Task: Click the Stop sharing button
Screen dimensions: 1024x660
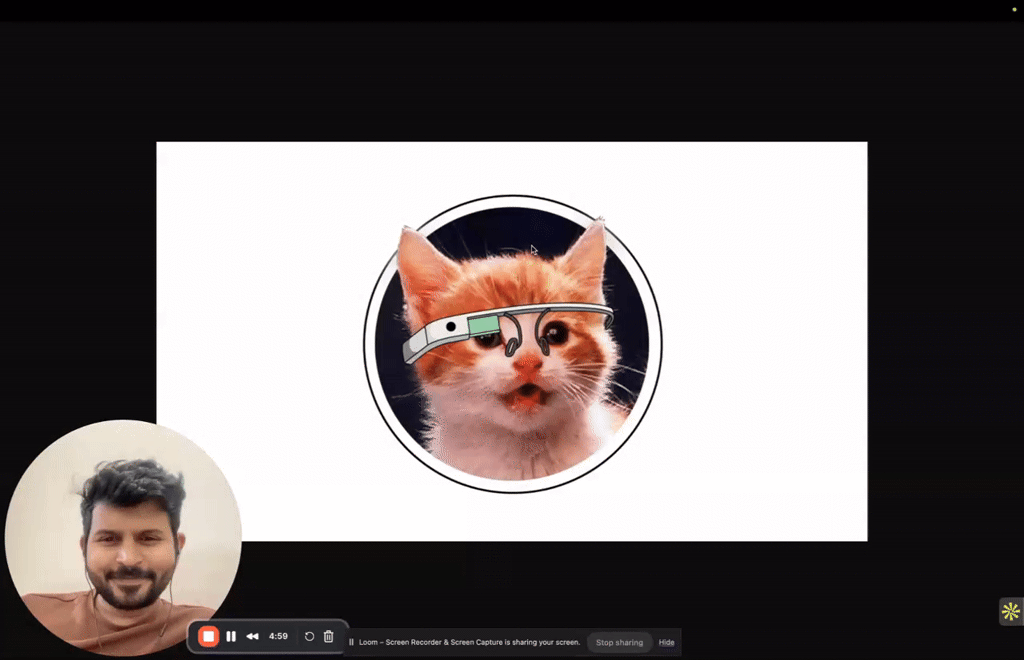Action: tap(619, 642)
